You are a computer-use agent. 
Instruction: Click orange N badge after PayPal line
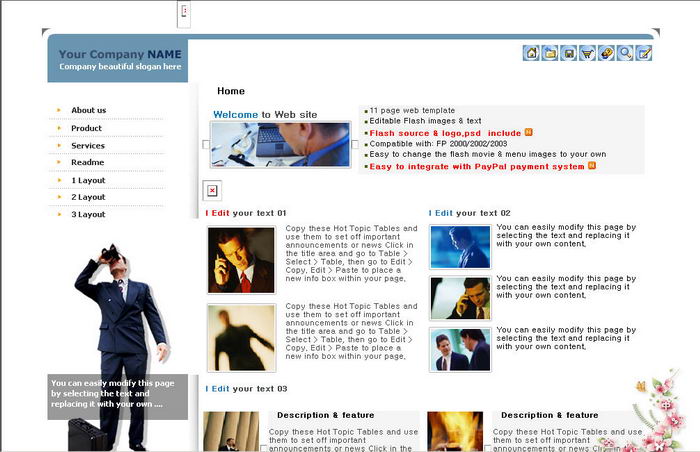592,166
